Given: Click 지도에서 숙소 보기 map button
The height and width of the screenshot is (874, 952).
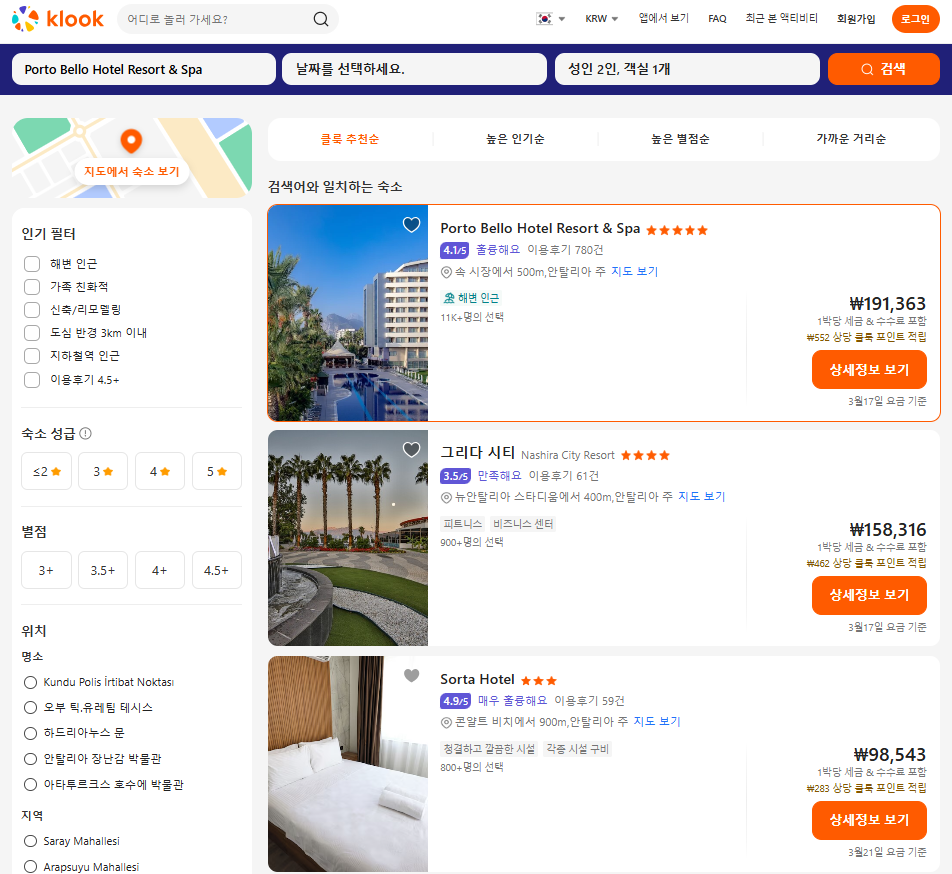Looking at the screenshot, I should coord(132,172).
